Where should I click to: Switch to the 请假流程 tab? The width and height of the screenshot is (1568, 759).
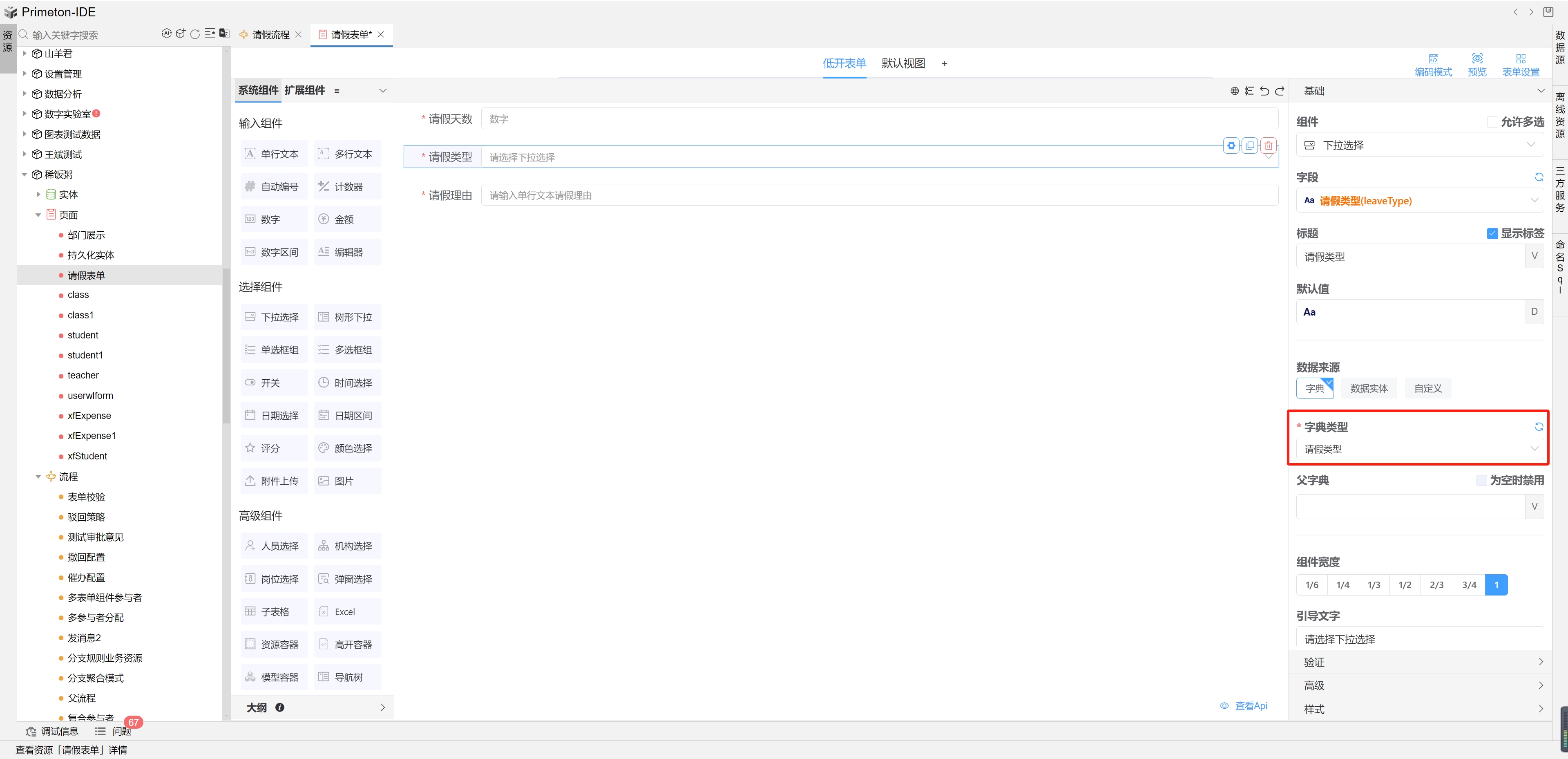[x=270, y=35]
